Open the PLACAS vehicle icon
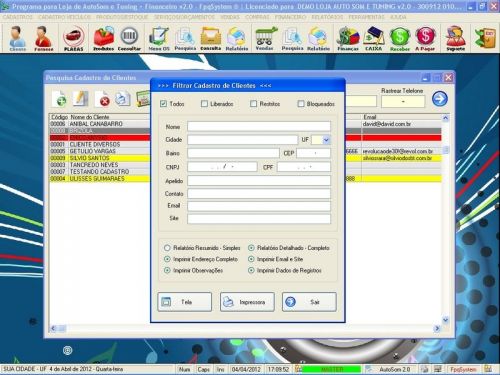Viewport: 500px width, 375px height. click(73, 39)
